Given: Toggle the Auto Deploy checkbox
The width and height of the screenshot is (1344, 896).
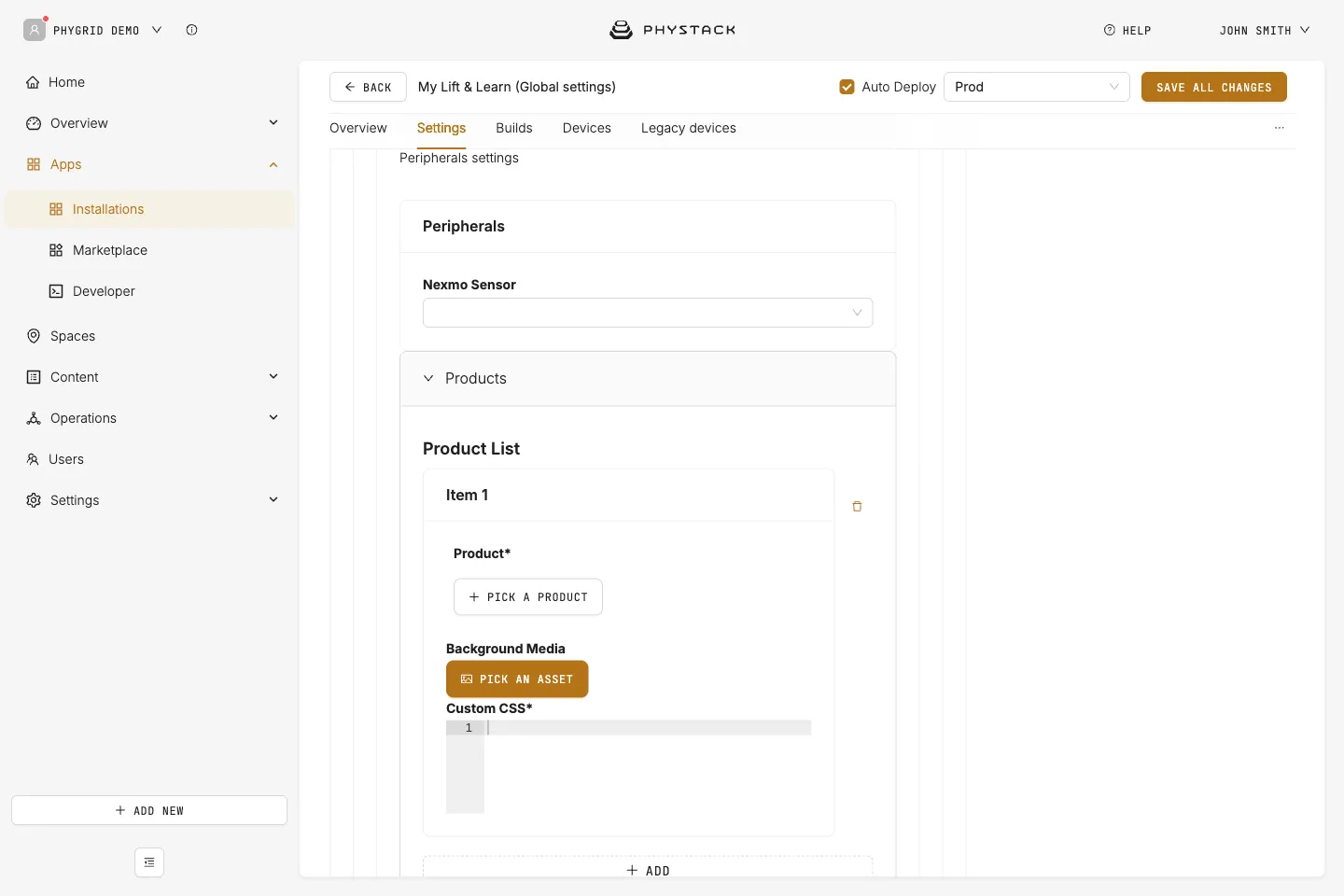Looking at the screenshot, I should pyautogui.click(x=847, y=87).
